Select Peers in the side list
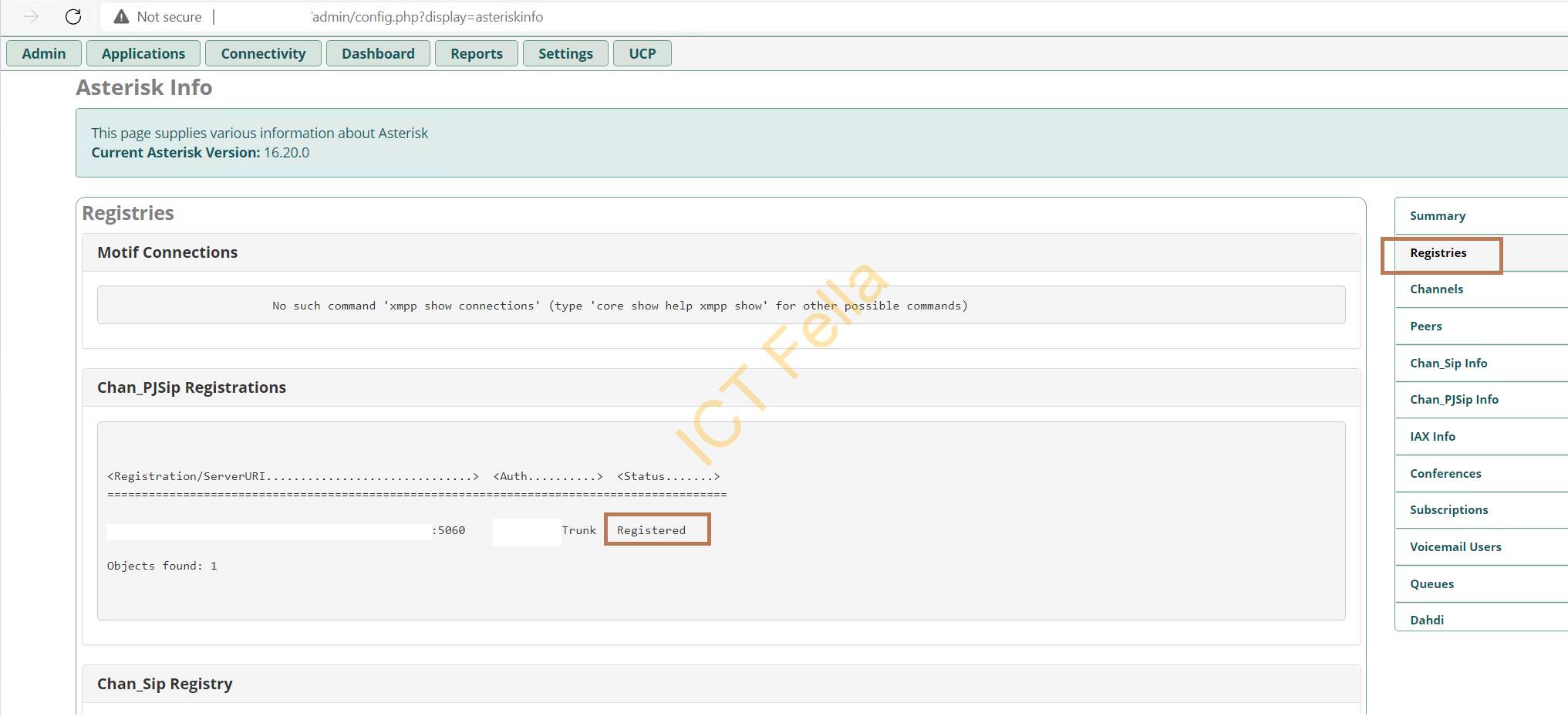The image size is (1568, 717). coord(1481,326)
